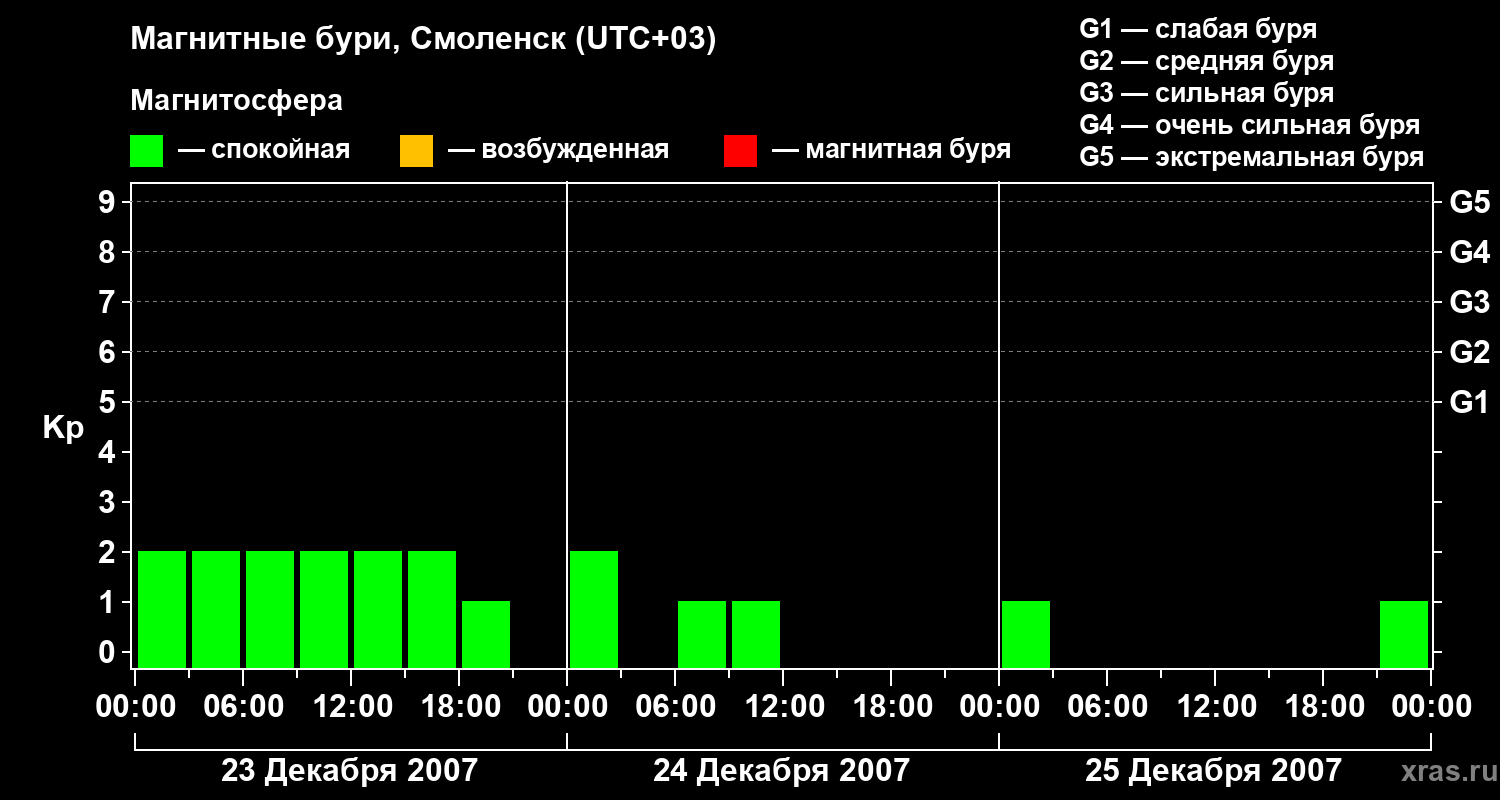Click the Kp 2 bar at 00:00 on 24 Декабря

(x=594, y=609)
